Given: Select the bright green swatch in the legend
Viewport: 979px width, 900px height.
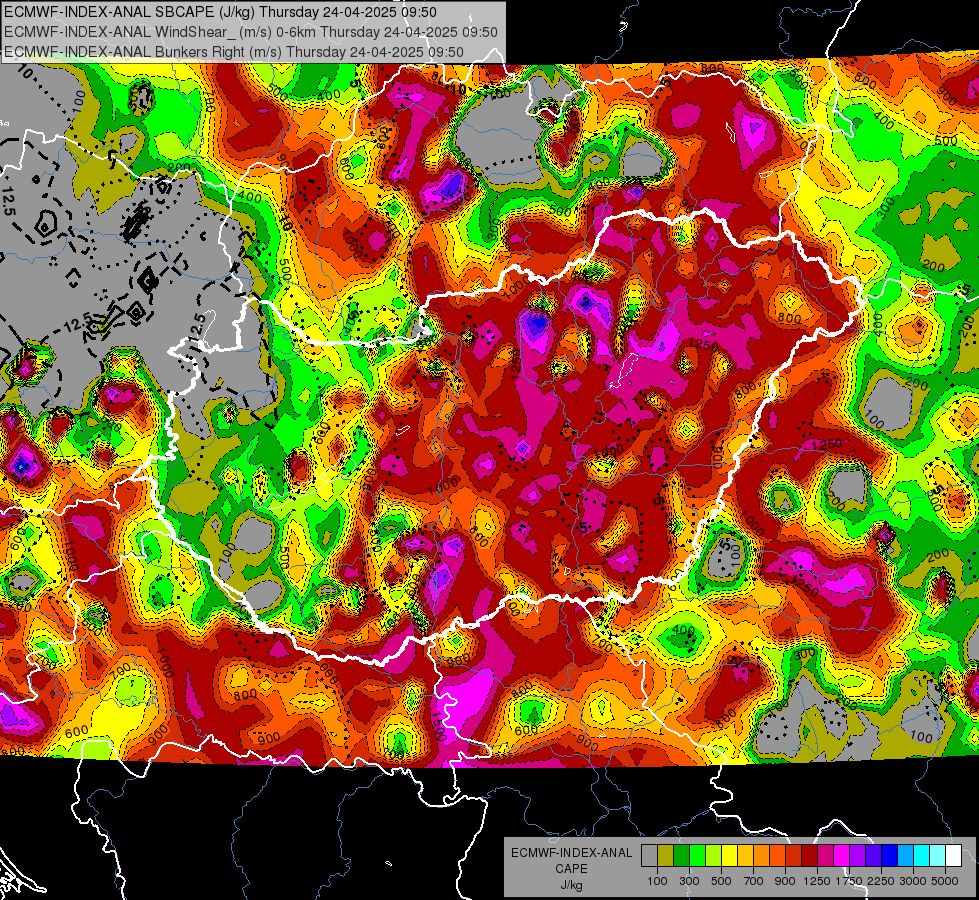Looking at the screenshot, I should coord(697,855).
